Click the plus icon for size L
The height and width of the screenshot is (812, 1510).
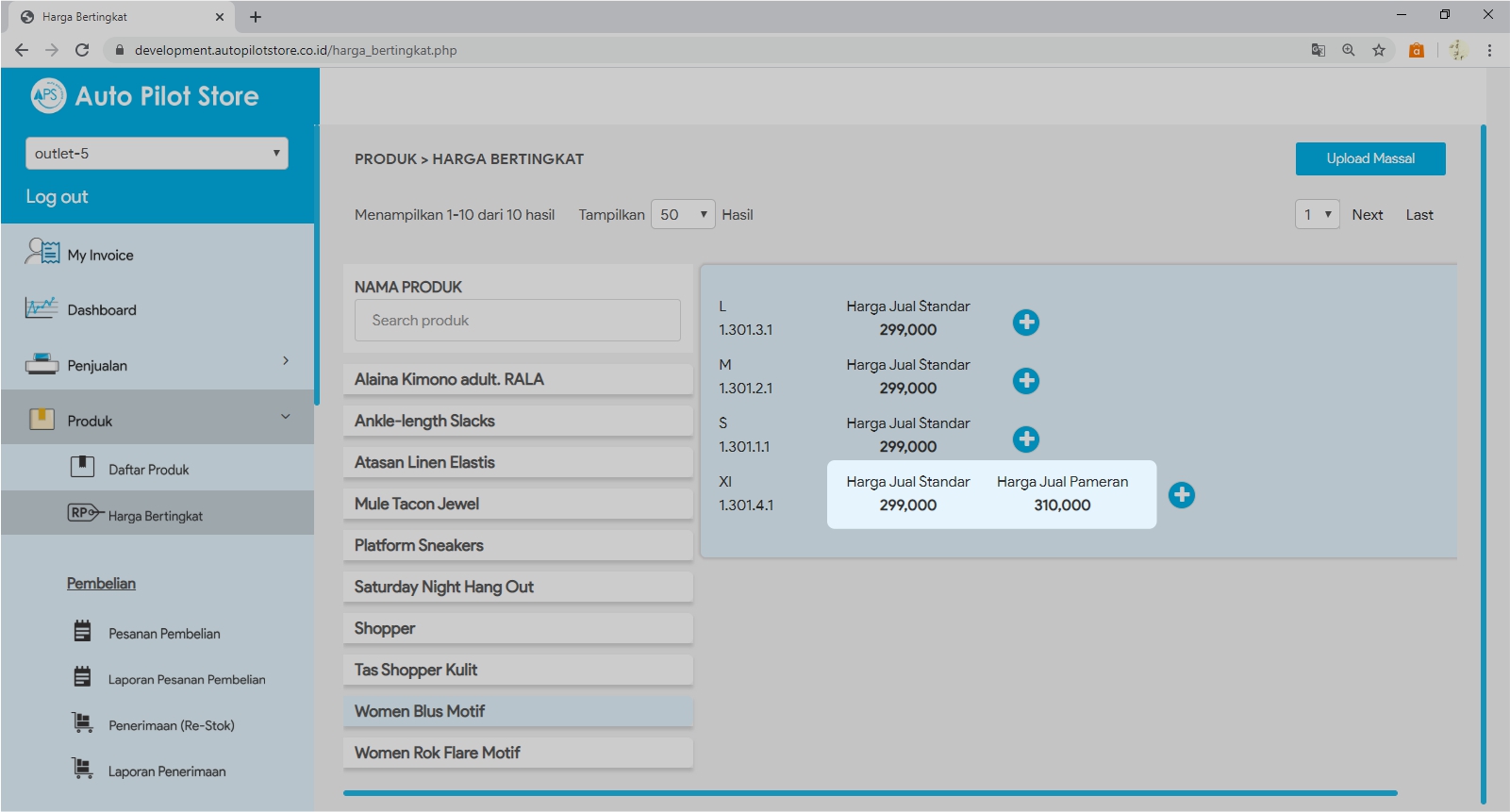[x=1025, y=323]
